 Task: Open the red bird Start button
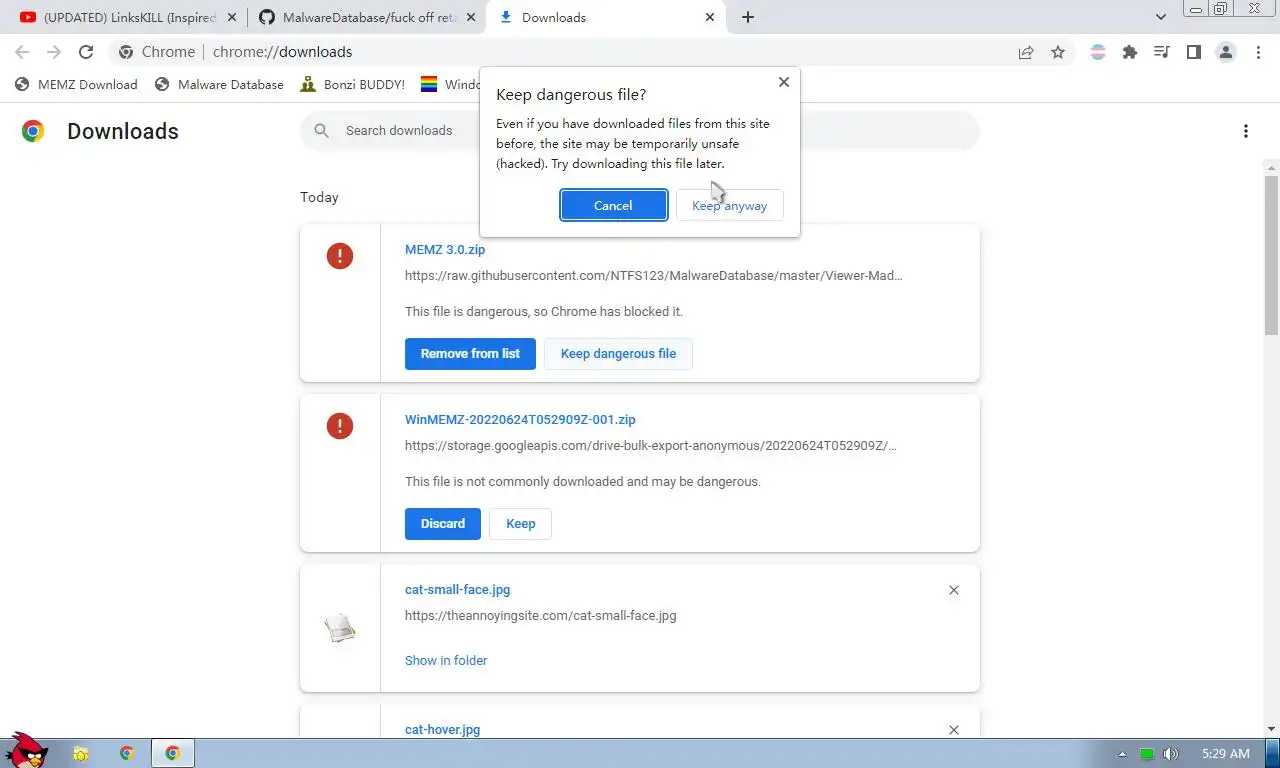coord(25,750)
